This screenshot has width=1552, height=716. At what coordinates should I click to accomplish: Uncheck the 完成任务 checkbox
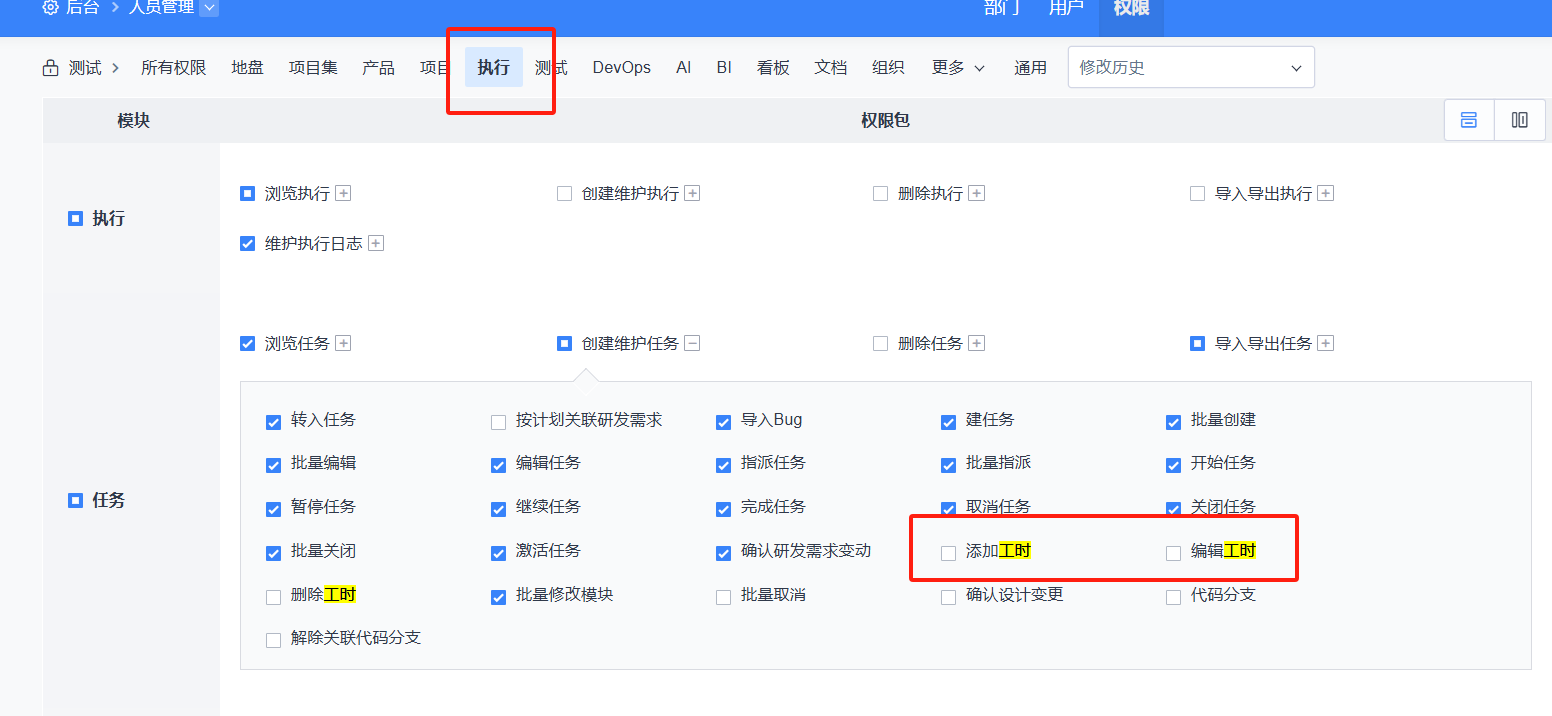(723, 509)
